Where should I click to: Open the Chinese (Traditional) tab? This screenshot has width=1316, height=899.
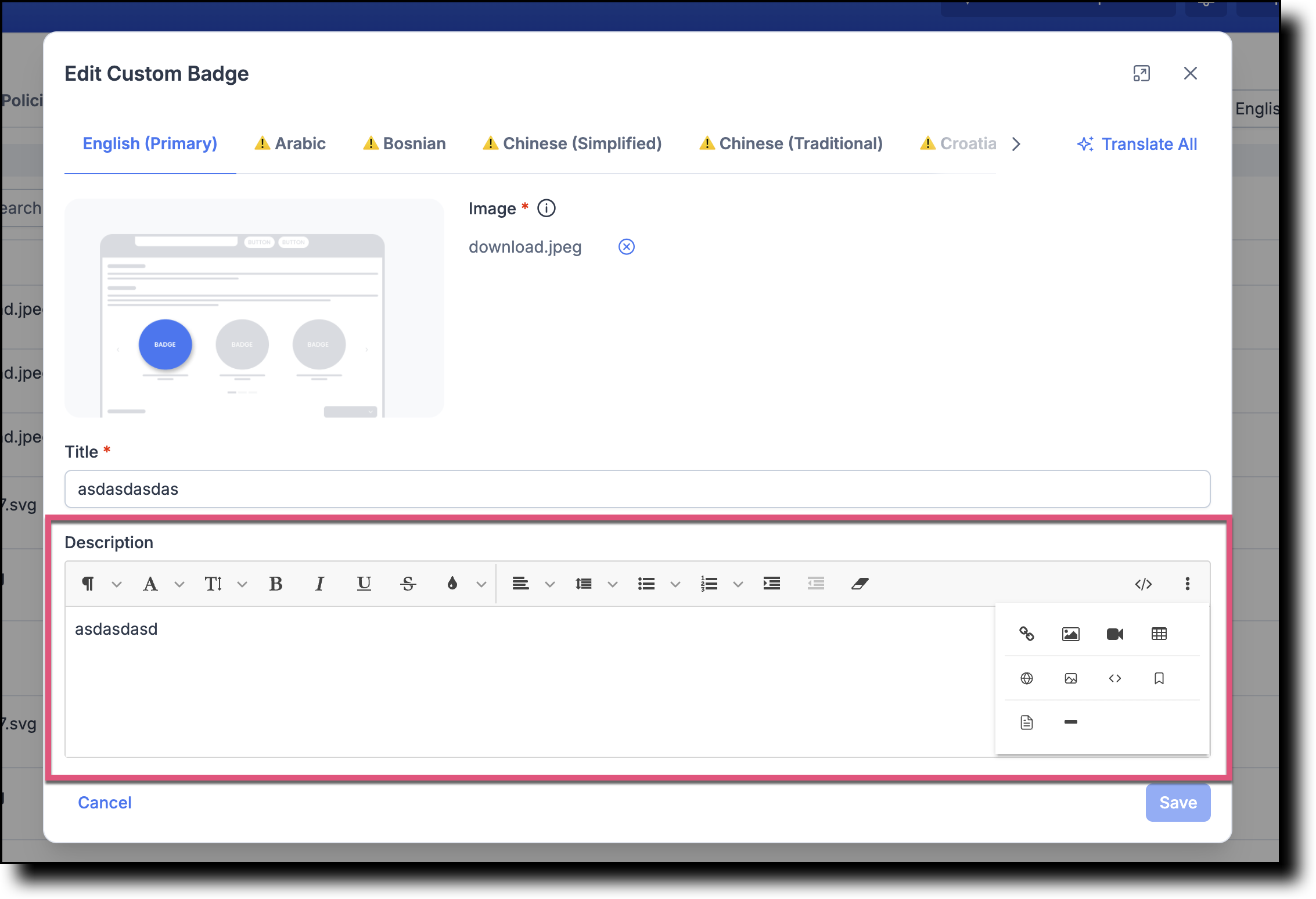tap(790, 143)
